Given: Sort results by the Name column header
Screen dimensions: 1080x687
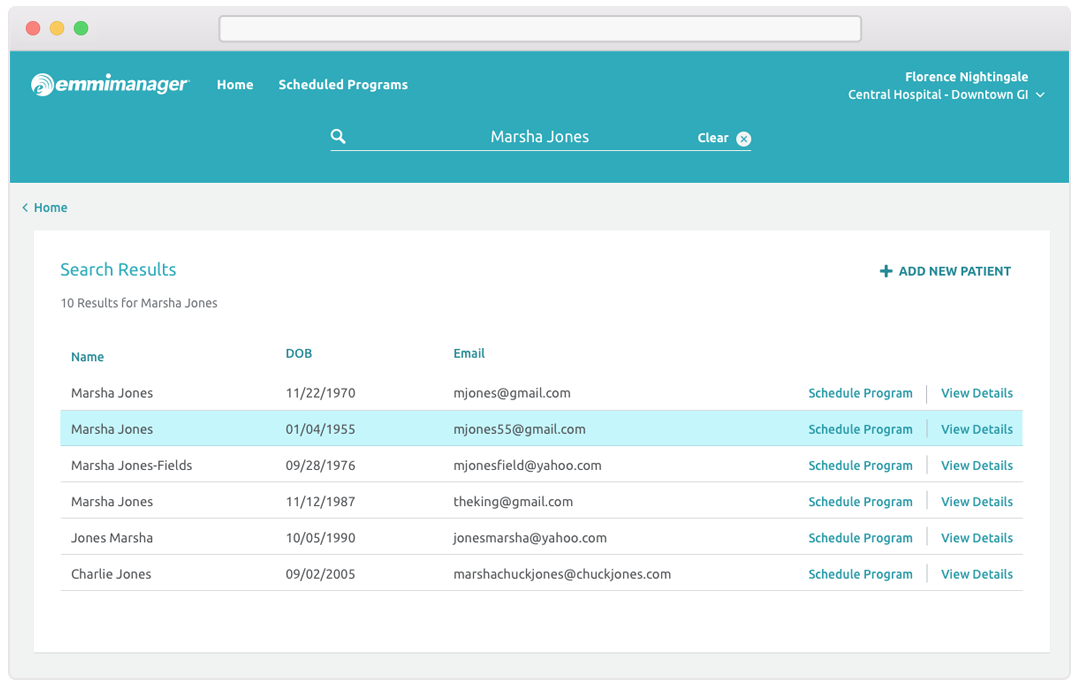Looking at the screenshot, I should 87,357.
